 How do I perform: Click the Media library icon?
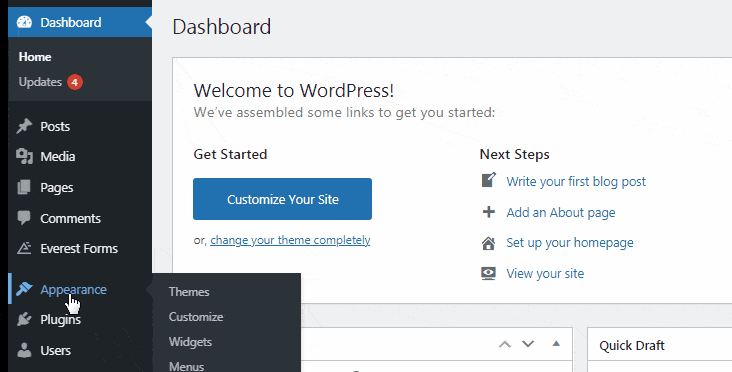[x=24, y=156]
